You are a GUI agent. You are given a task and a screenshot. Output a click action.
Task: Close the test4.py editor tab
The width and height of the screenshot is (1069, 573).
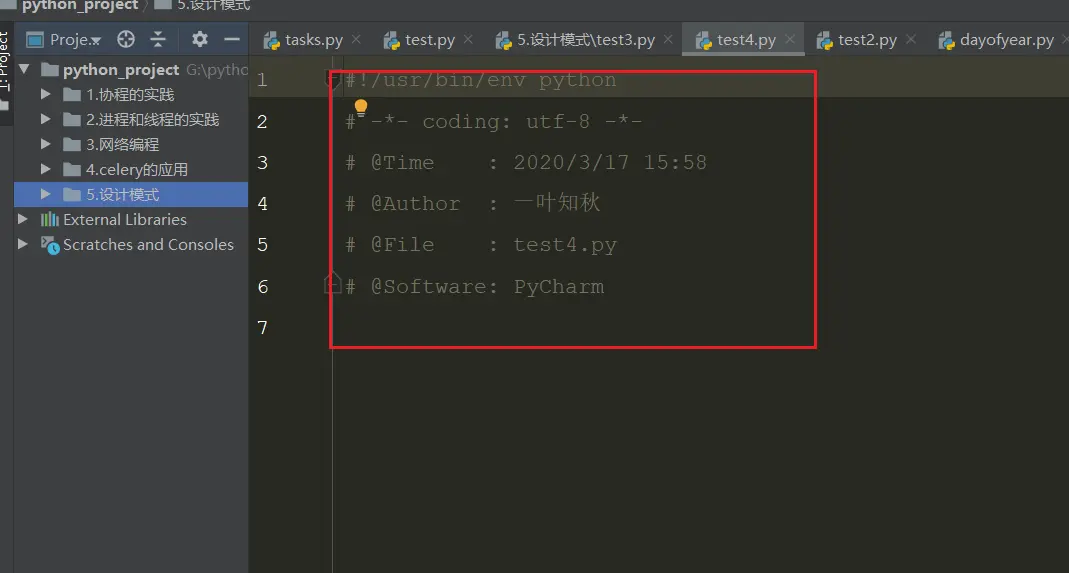point(790,41)
